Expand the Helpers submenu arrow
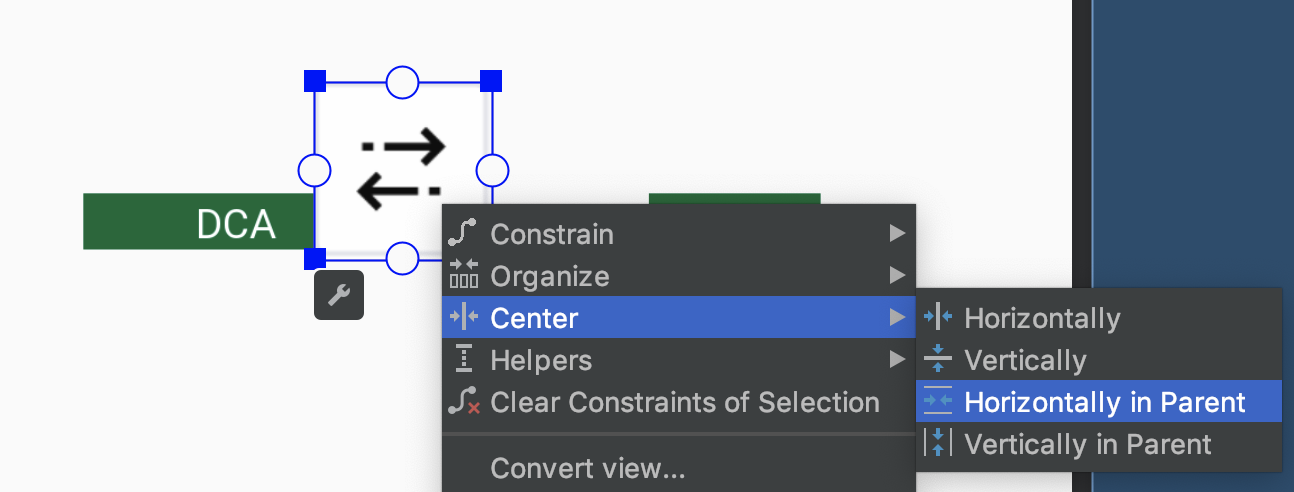 coord(897,360)
